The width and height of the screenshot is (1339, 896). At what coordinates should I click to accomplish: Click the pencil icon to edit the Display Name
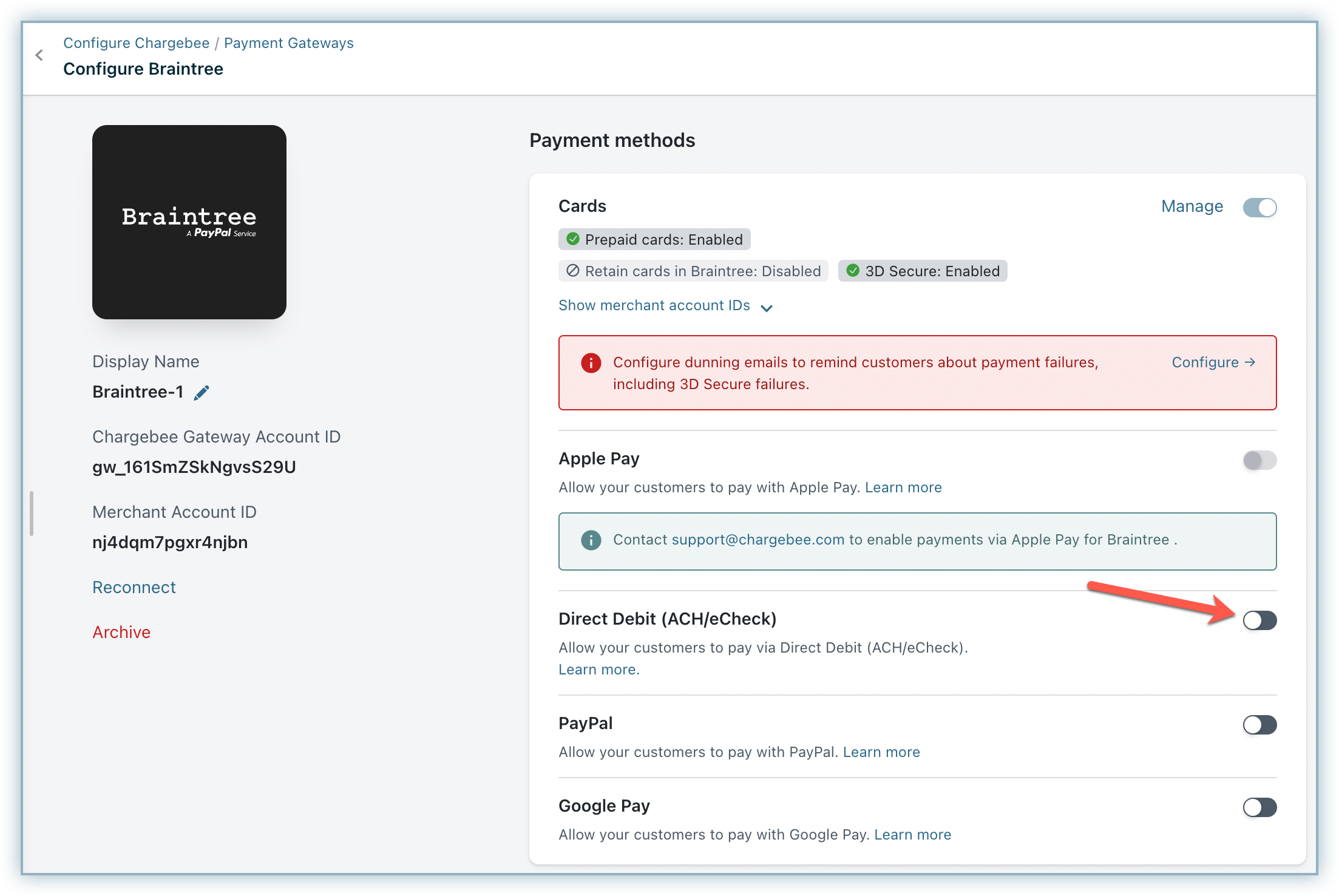click(x=202, y=393)
